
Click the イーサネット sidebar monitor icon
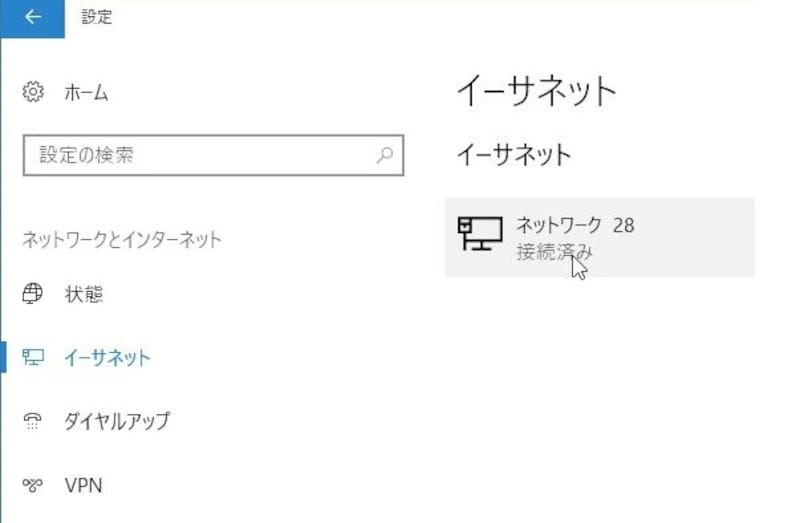click(x=33, y=357)
